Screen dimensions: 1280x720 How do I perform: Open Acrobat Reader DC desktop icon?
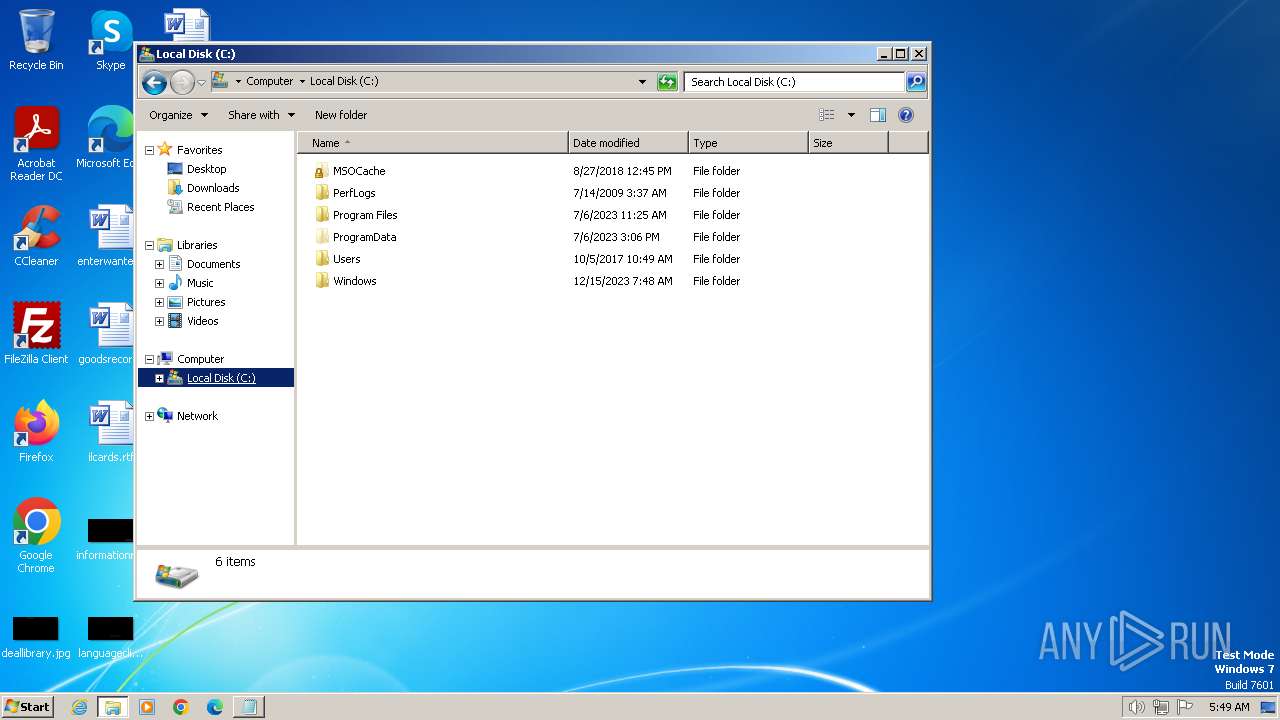(36, 144)
